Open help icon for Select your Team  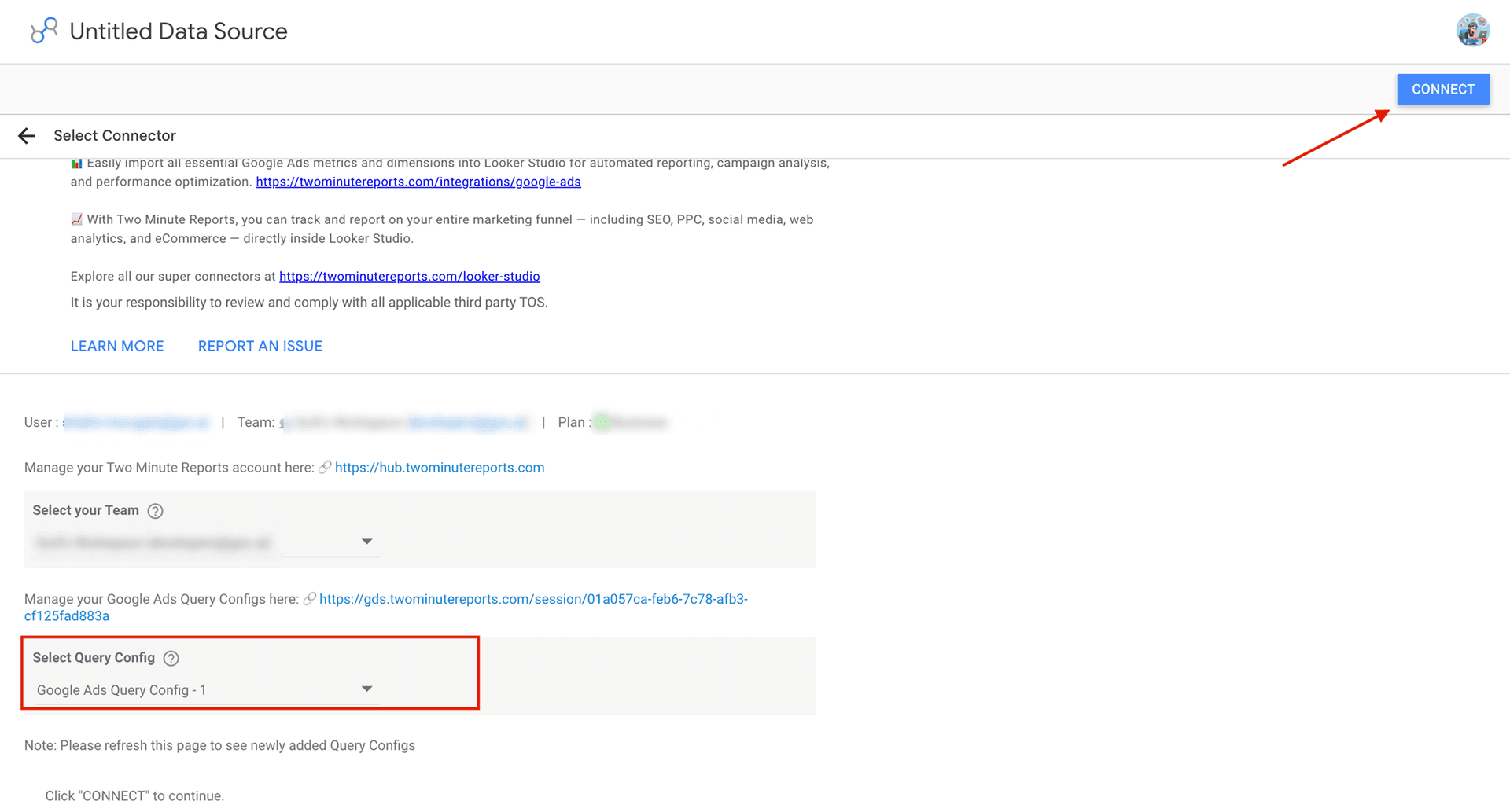[156, 511]
